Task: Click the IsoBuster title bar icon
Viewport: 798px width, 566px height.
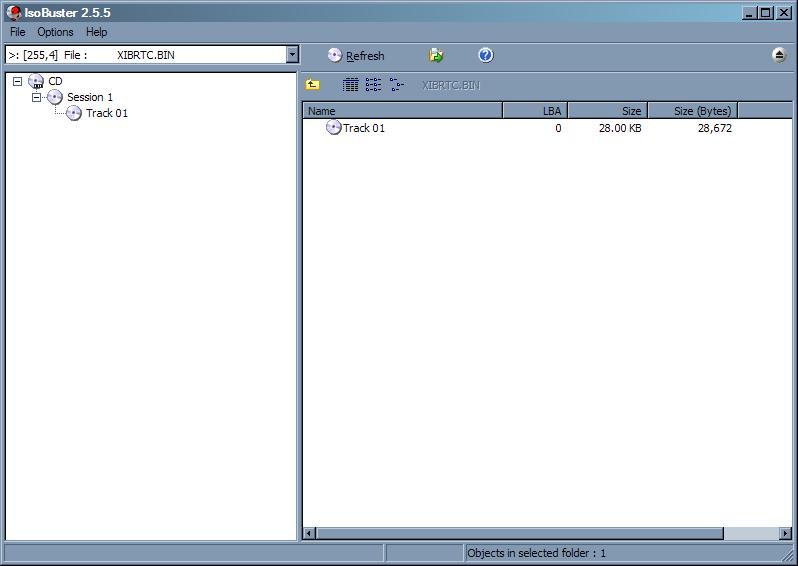Action: [14, 12]
